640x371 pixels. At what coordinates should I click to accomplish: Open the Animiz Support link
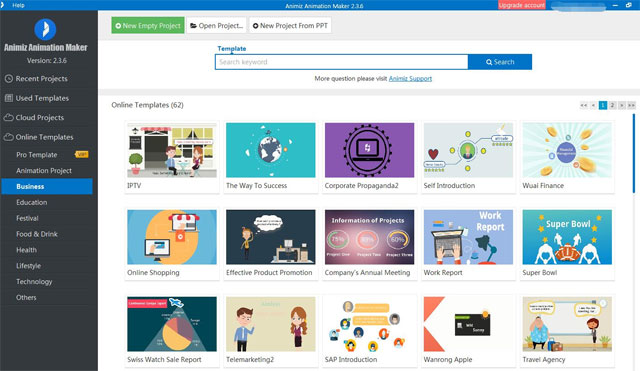(x=410, y=79)
